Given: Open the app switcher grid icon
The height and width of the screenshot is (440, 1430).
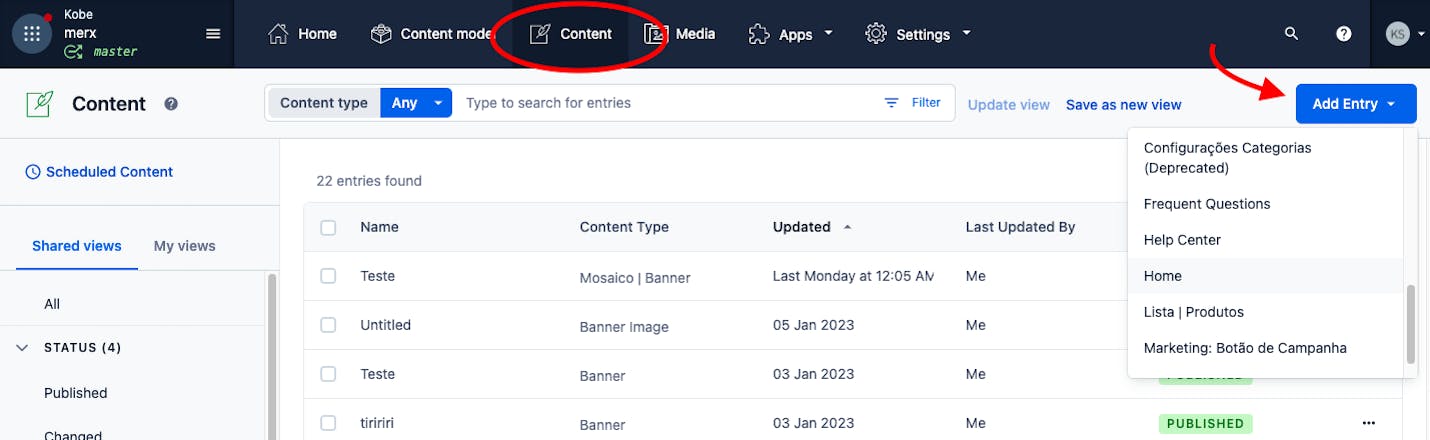Looking at the screenshot, I should (31, 34).
